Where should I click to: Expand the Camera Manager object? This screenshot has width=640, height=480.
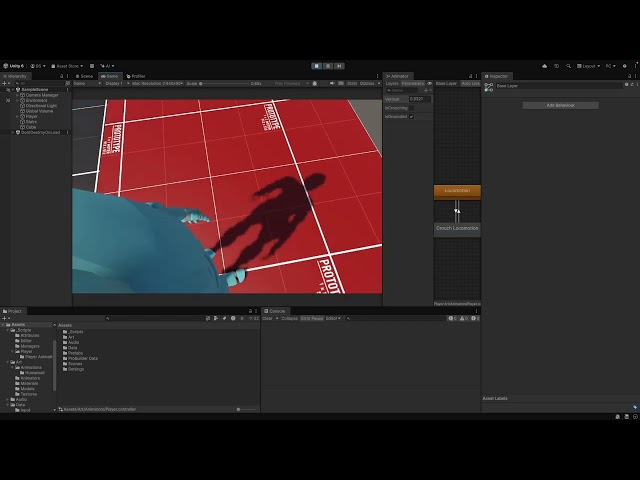[x=17, y=95]
